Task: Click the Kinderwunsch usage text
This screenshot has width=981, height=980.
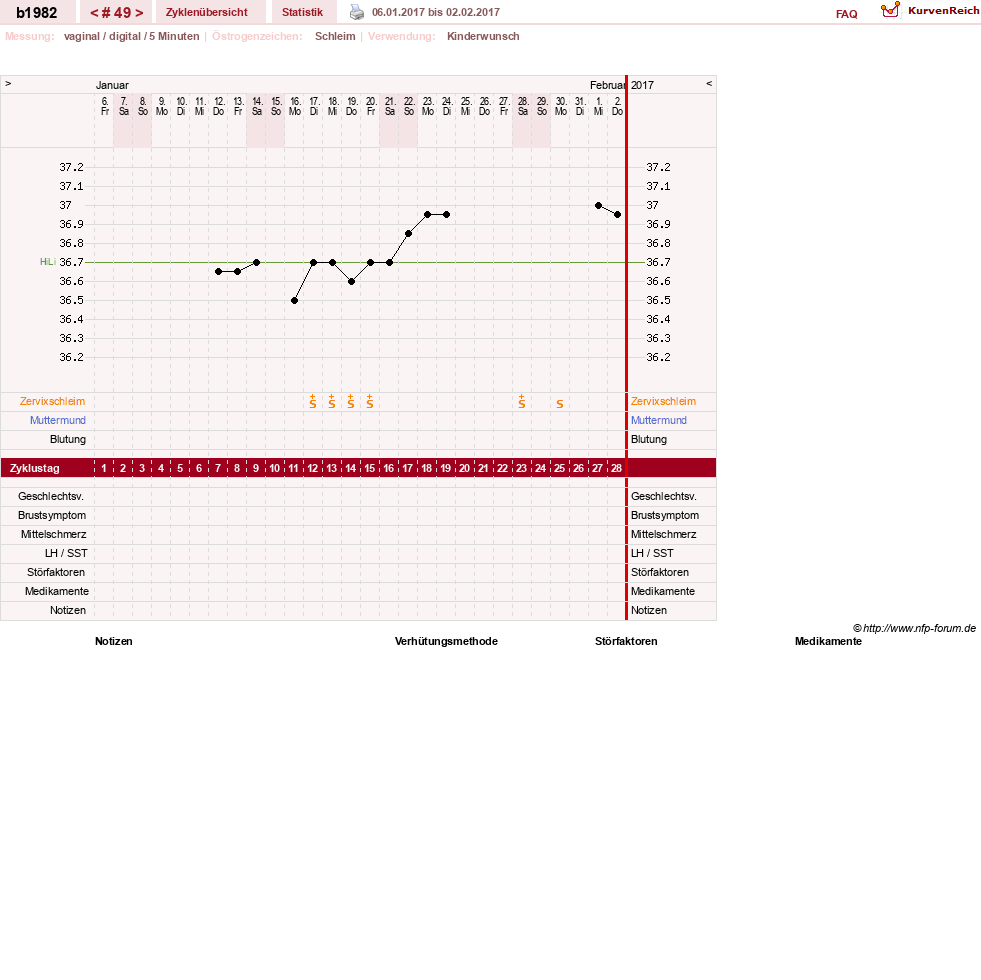Action: coord(483,36)
